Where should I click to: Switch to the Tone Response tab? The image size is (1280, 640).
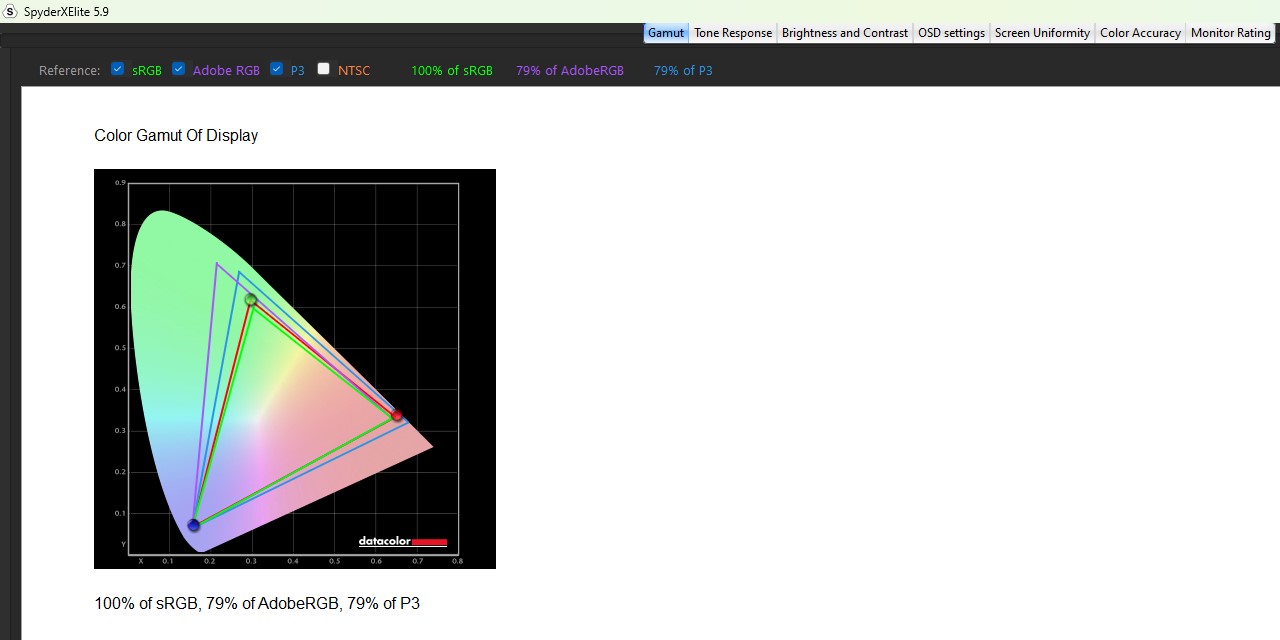733,33
